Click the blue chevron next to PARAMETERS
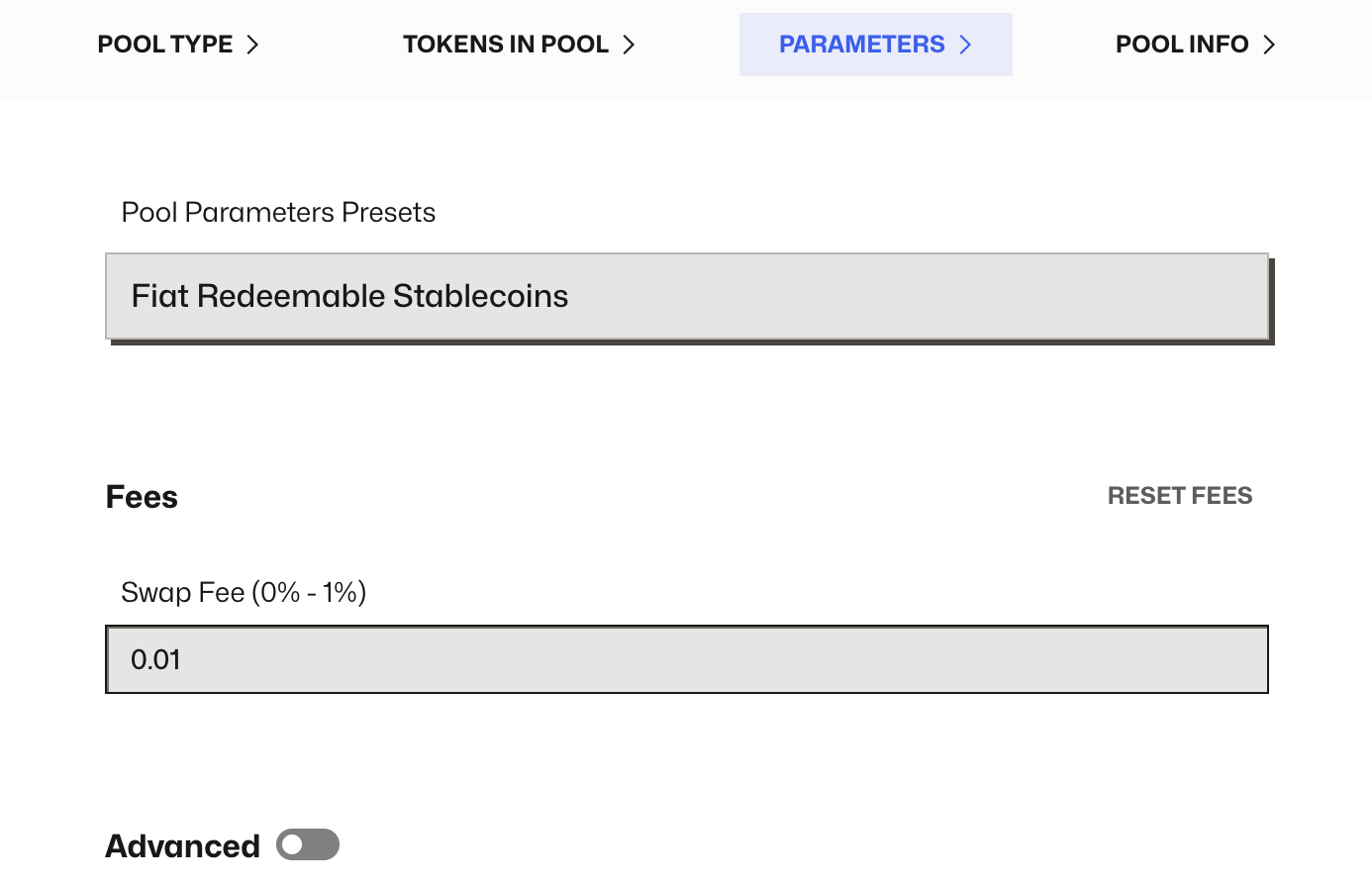The width and height of the screenshot is (1372, 885). tap(965, 44)
